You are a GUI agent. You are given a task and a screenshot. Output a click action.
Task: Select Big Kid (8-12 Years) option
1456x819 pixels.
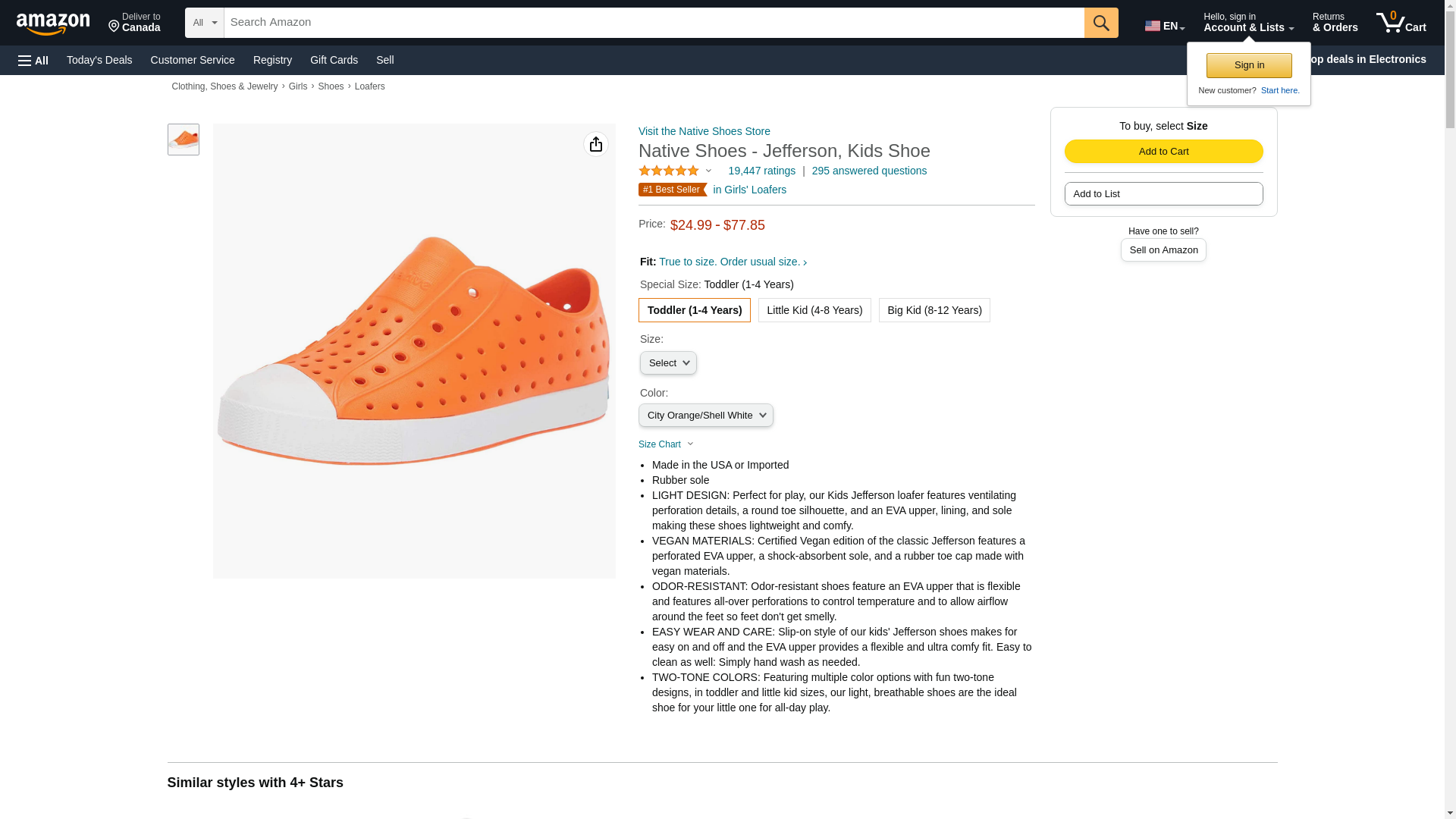pyautogui.click(x=934, y=310)
